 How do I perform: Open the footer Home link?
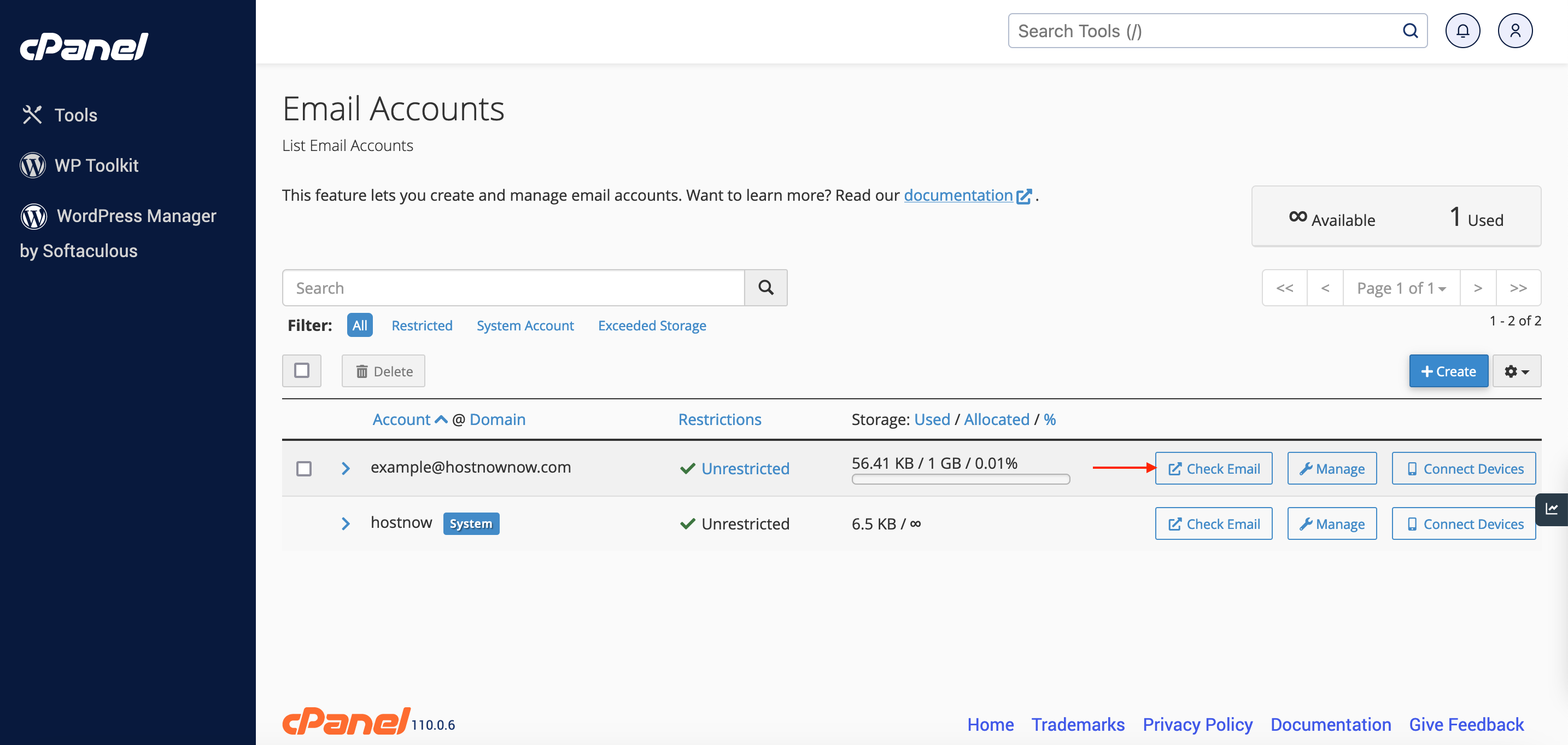(990, 724)
